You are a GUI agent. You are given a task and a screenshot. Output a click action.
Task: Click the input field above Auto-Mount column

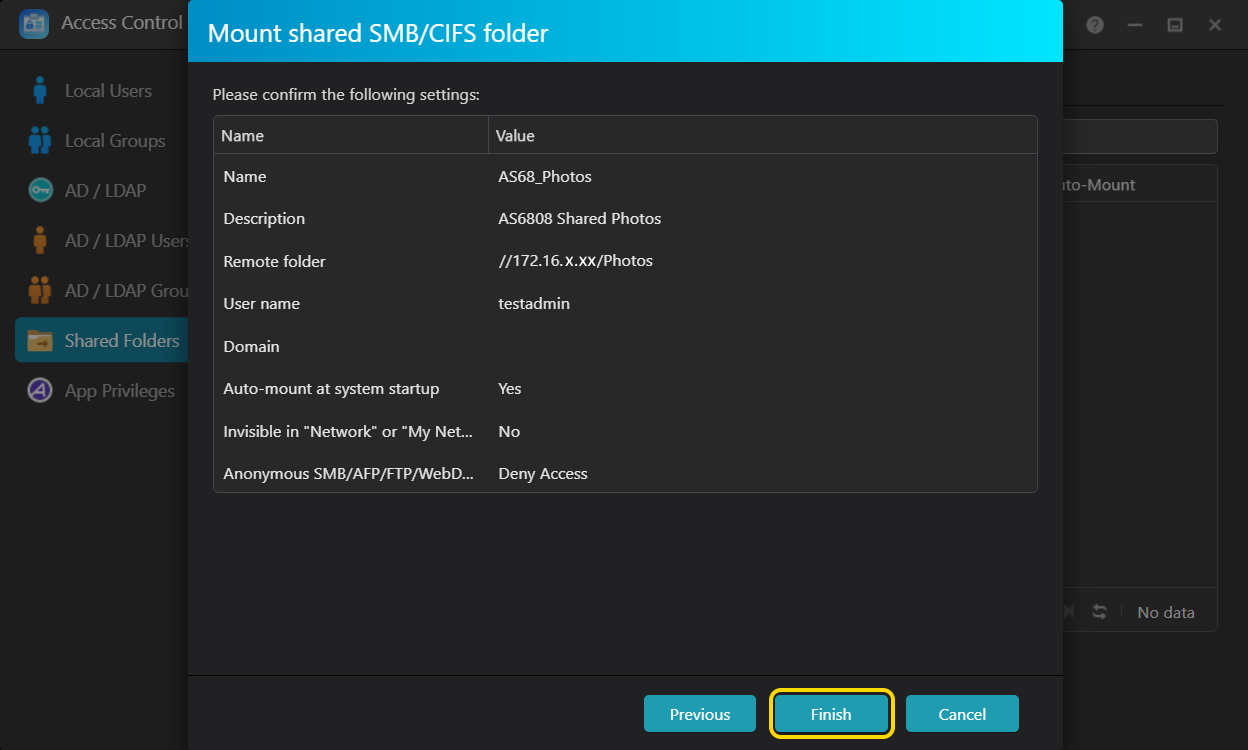(1139, 137)
